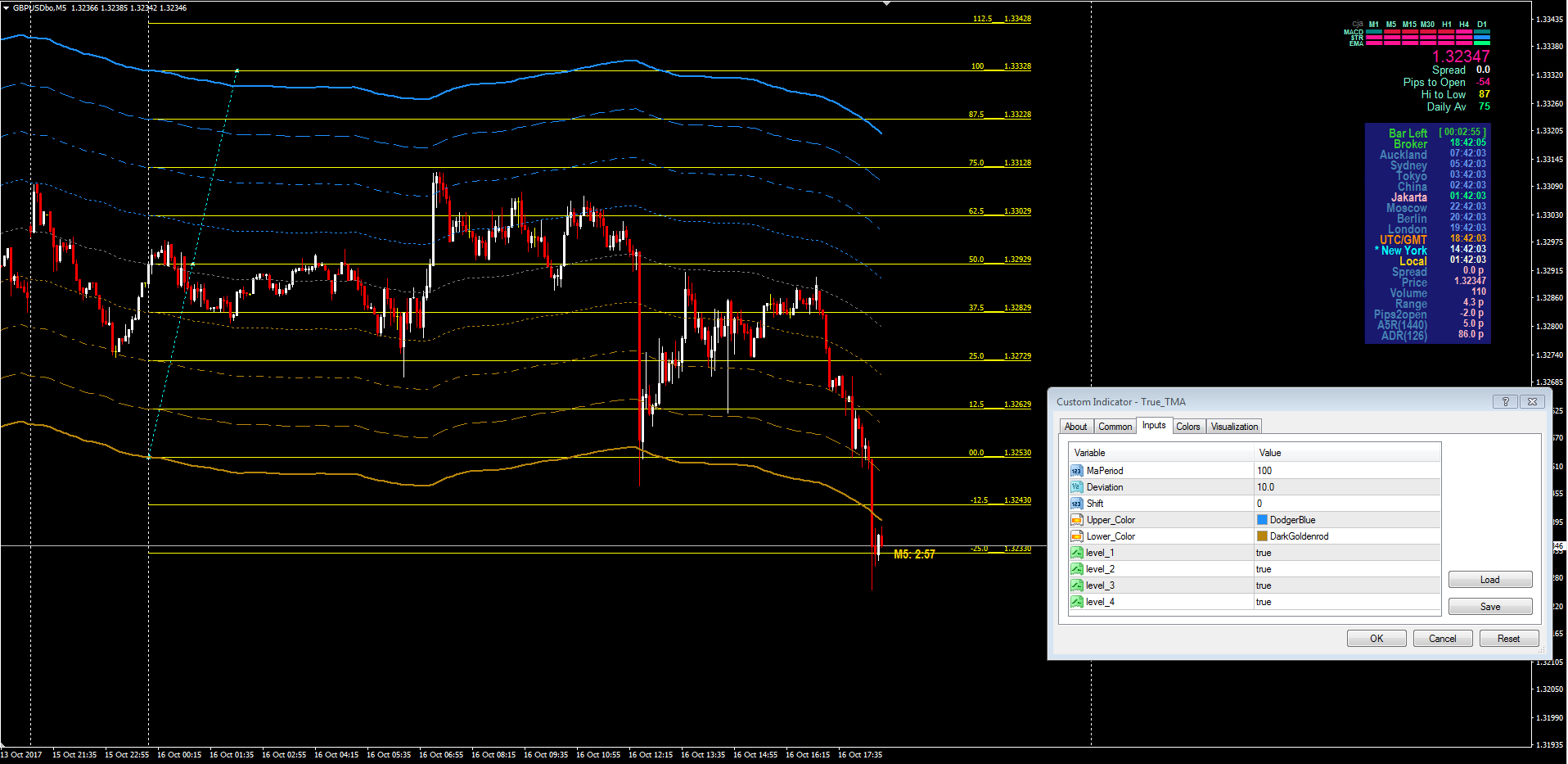The height and width of the screenshot is (764, 1568).
Task: Click the large 1.32347 price display
Action: pos(1461,56)
